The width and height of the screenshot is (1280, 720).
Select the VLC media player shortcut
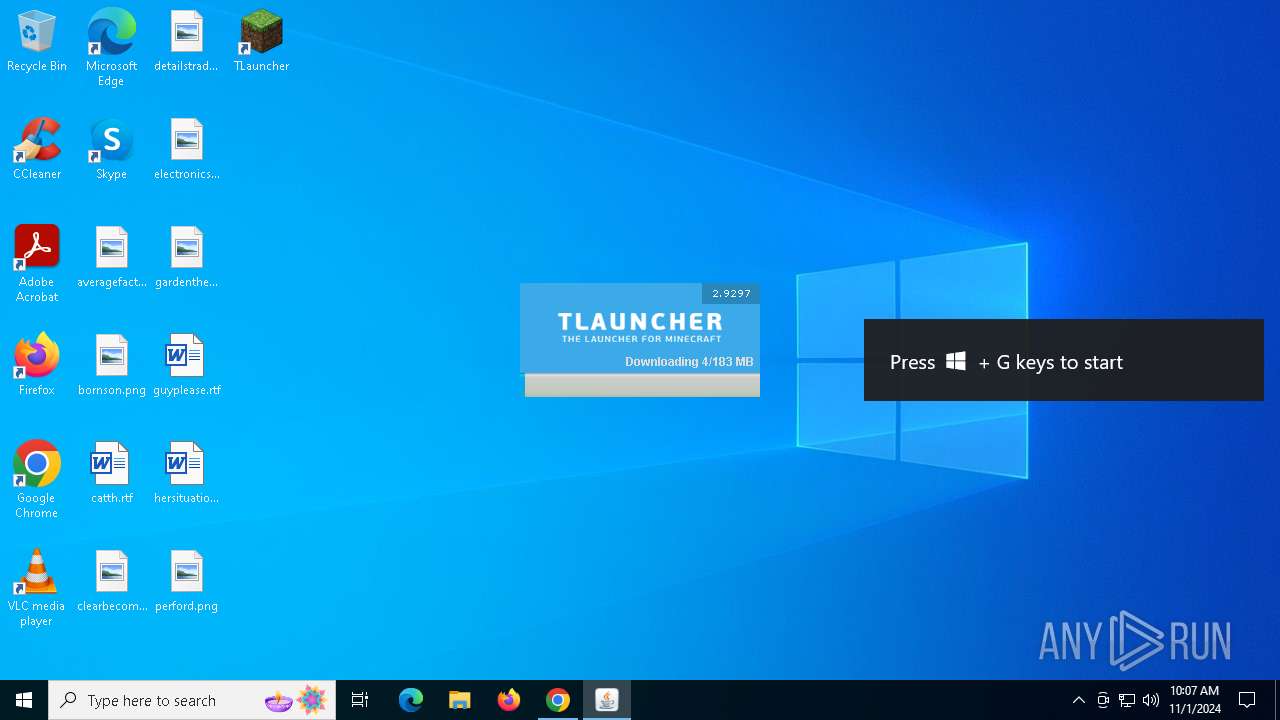[x=37, y=588]
